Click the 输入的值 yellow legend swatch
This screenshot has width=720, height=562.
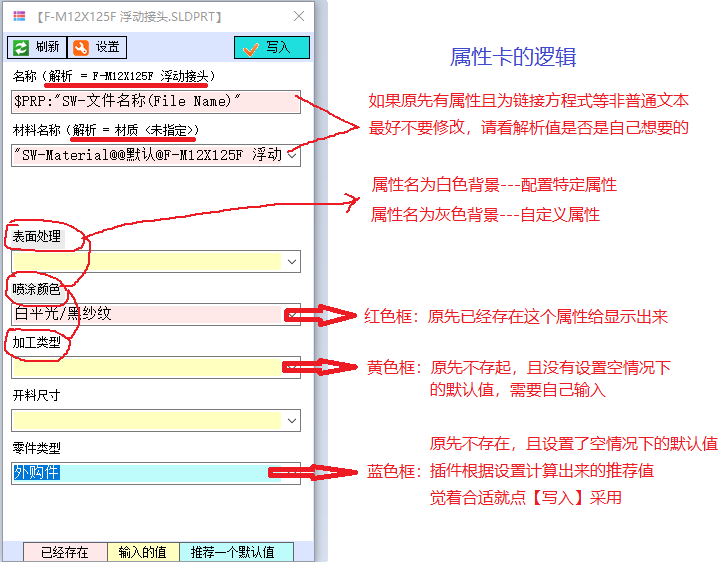coord(143,552)
